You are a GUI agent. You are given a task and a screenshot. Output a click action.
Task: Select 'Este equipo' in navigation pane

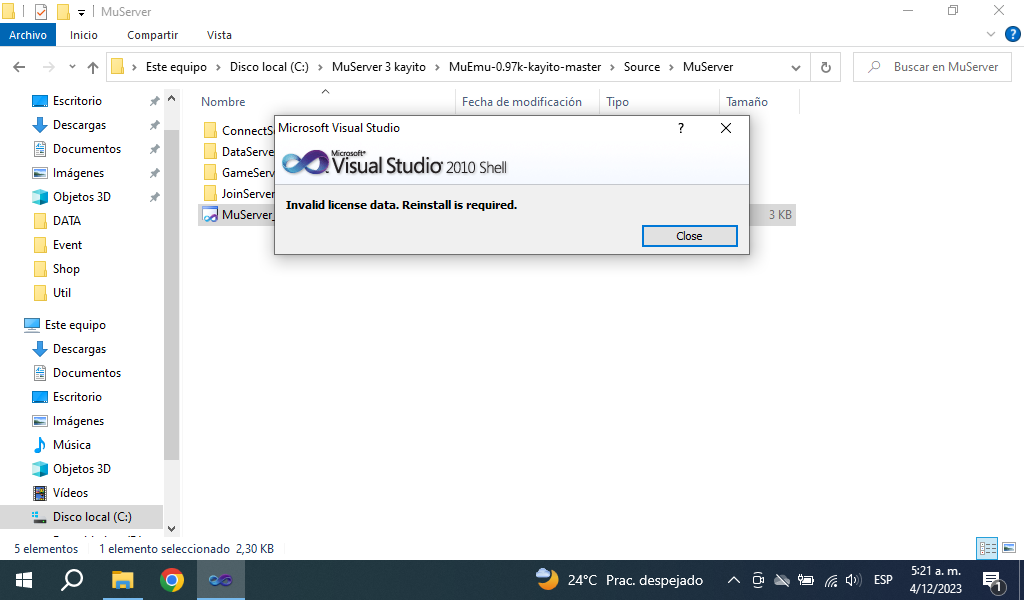click(74, 324)
